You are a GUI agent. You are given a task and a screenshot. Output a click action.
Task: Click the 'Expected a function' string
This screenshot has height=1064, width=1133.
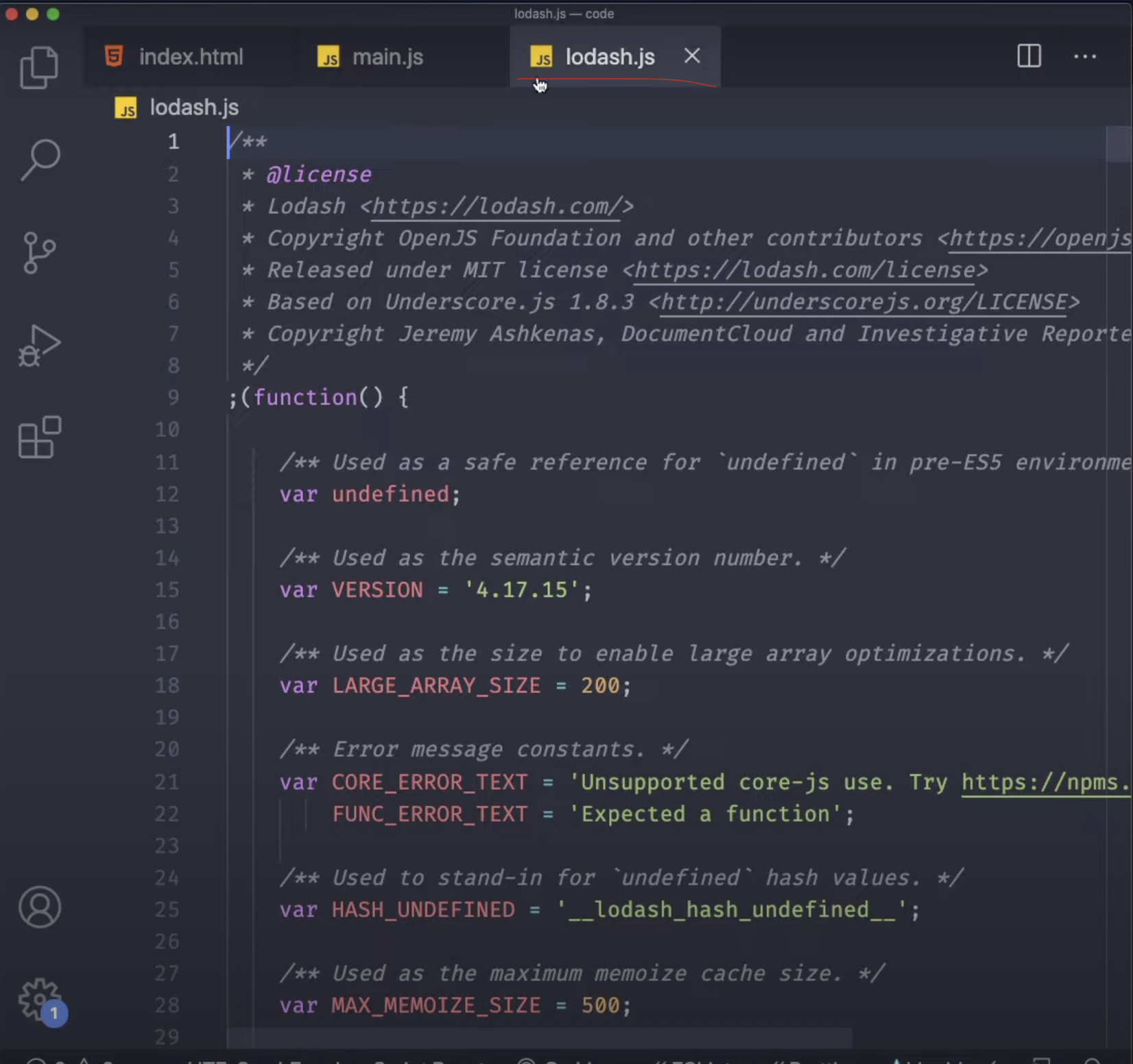[x=705, y=814]
